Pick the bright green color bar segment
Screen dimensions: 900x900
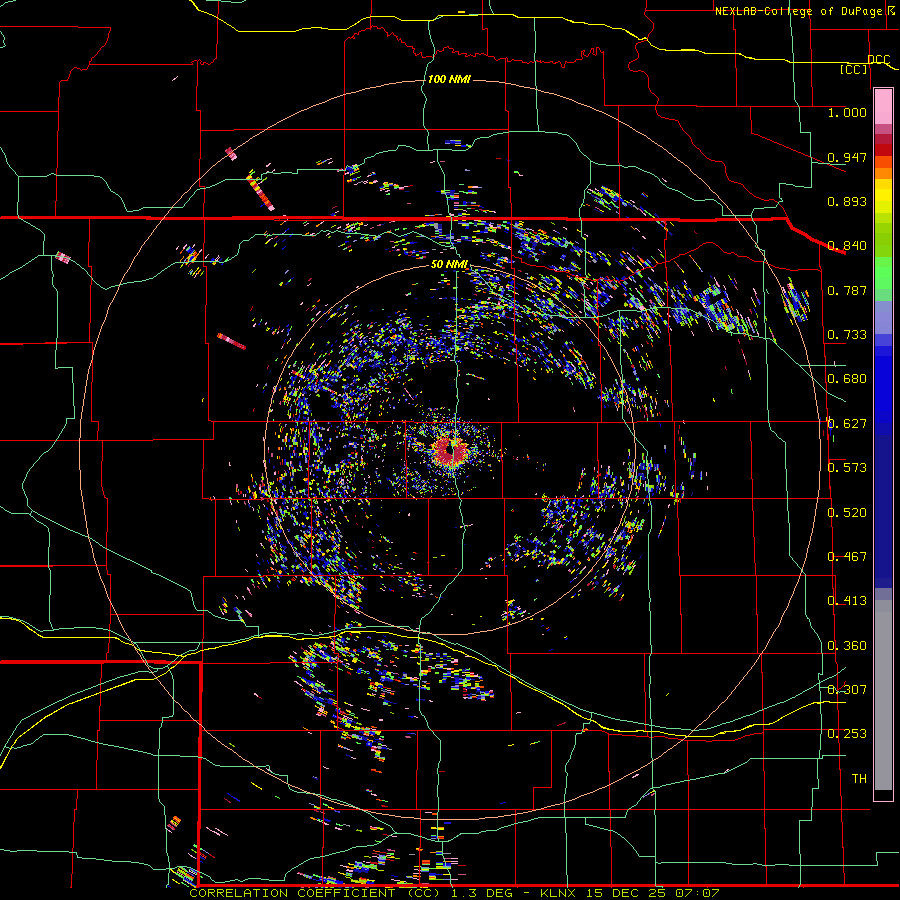[883, 273]
